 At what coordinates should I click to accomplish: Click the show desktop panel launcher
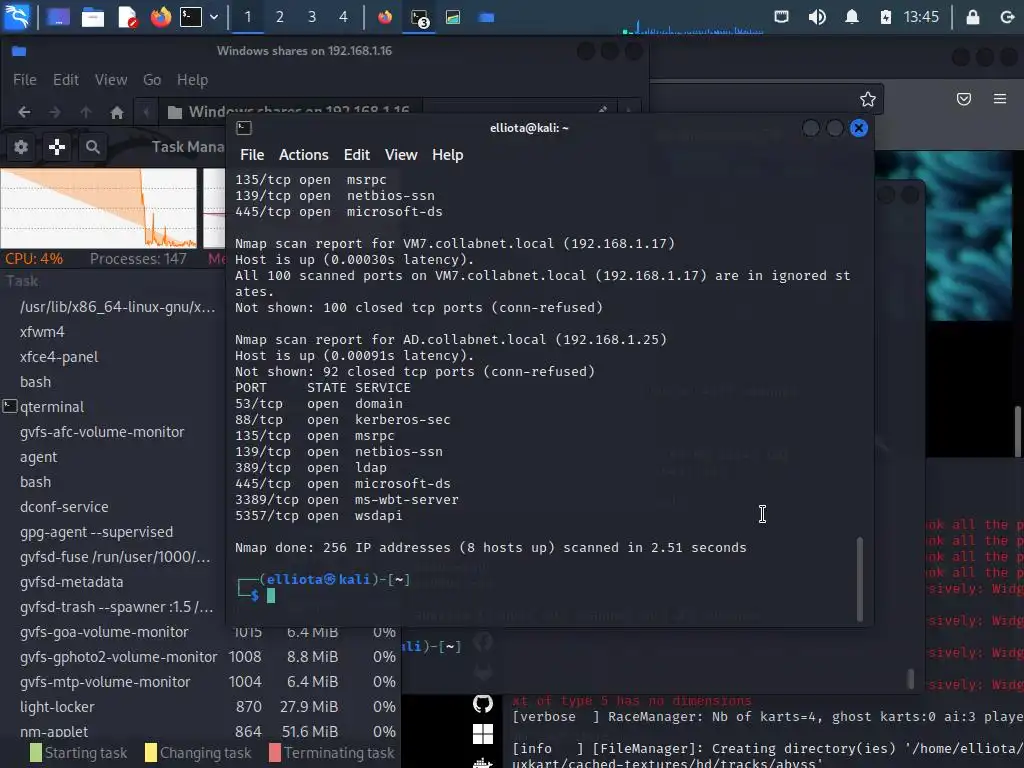57,17
